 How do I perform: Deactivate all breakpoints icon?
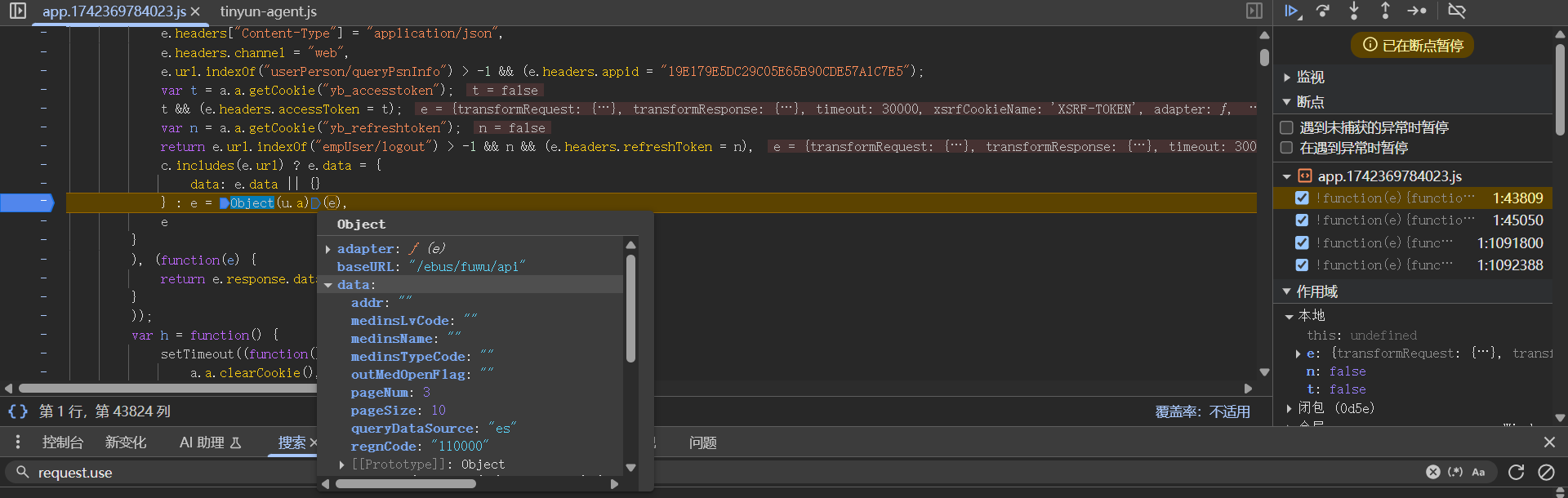click(x=1457, y=11)
